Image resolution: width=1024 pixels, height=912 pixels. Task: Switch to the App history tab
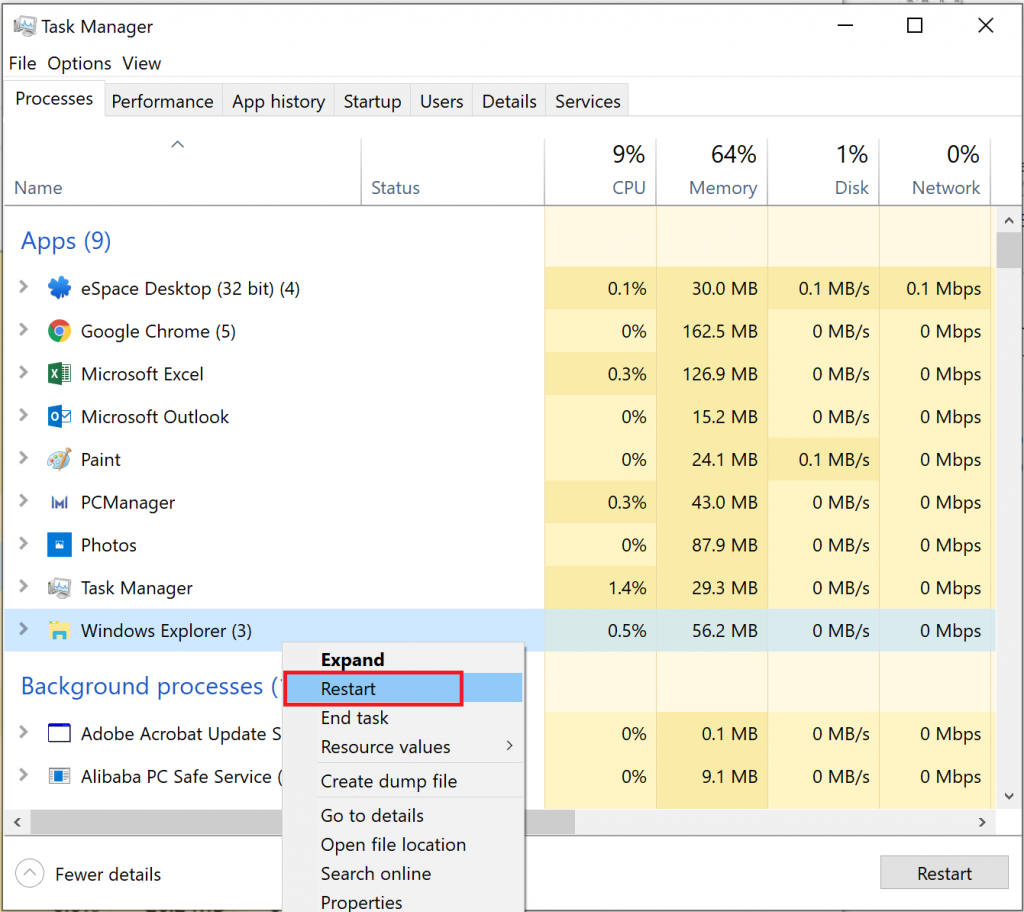pyautogui.click(x=278, y=101)
